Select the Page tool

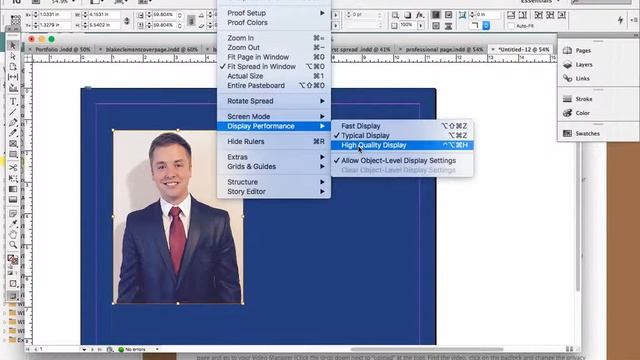13,67
